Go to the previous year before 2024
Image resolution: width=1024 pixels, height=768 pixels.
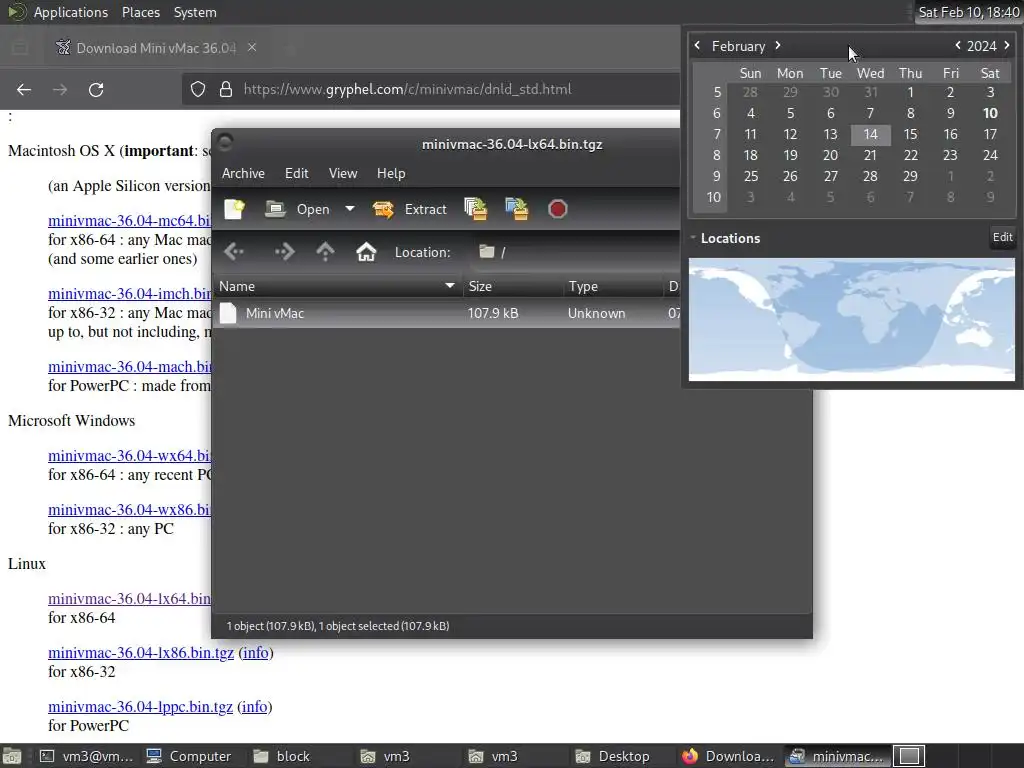(958, 46)
